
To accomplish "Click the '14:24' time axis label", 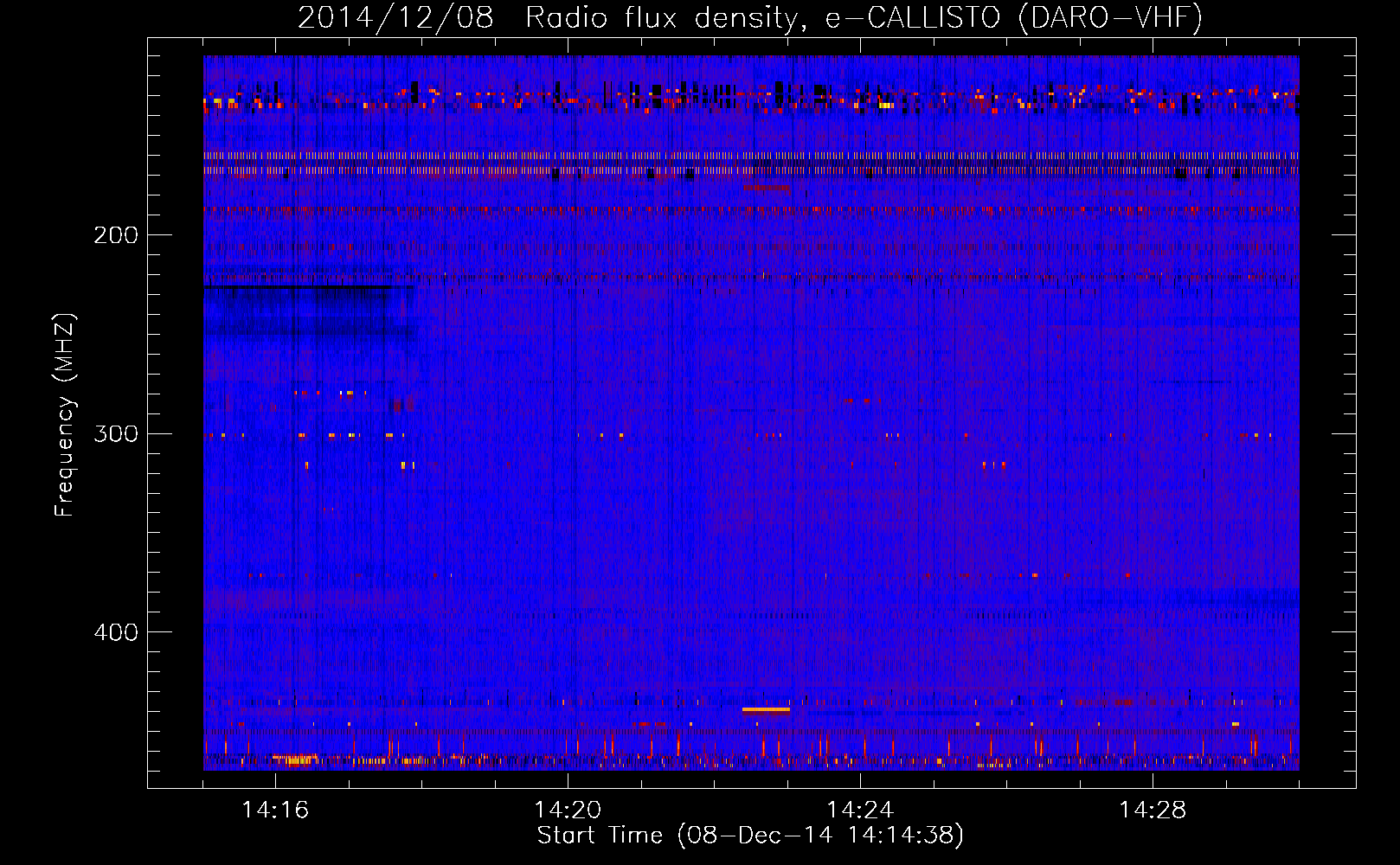I will pos(860,811).
